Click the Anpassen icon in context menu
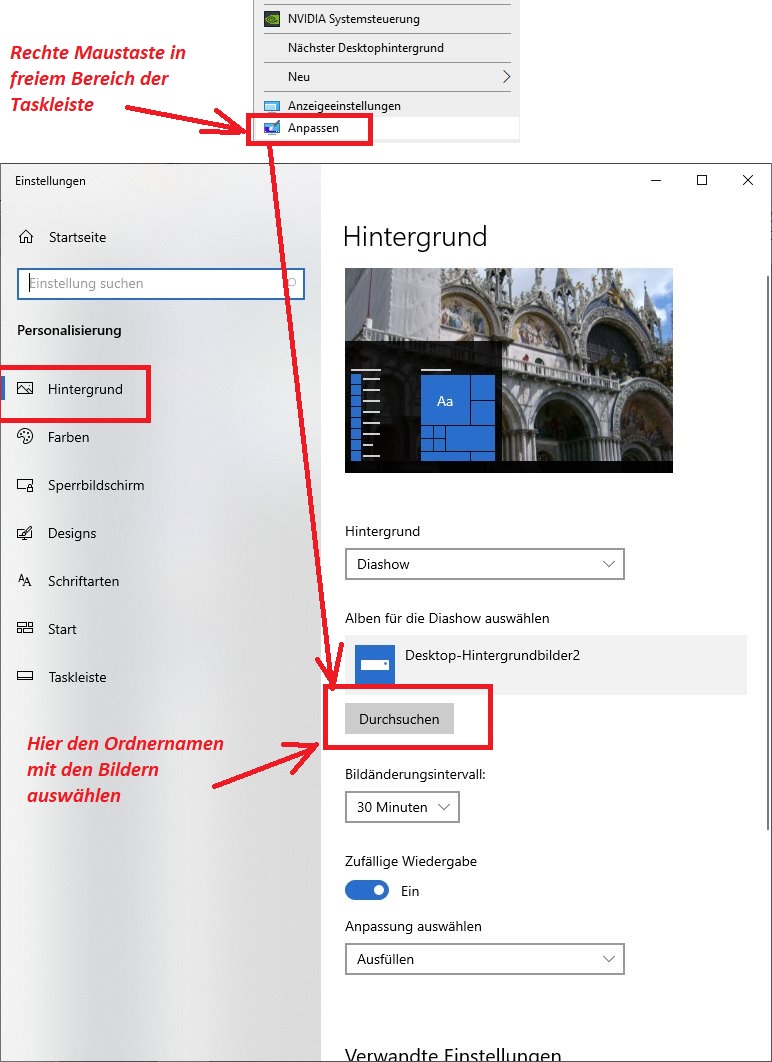 coord(272,128)
